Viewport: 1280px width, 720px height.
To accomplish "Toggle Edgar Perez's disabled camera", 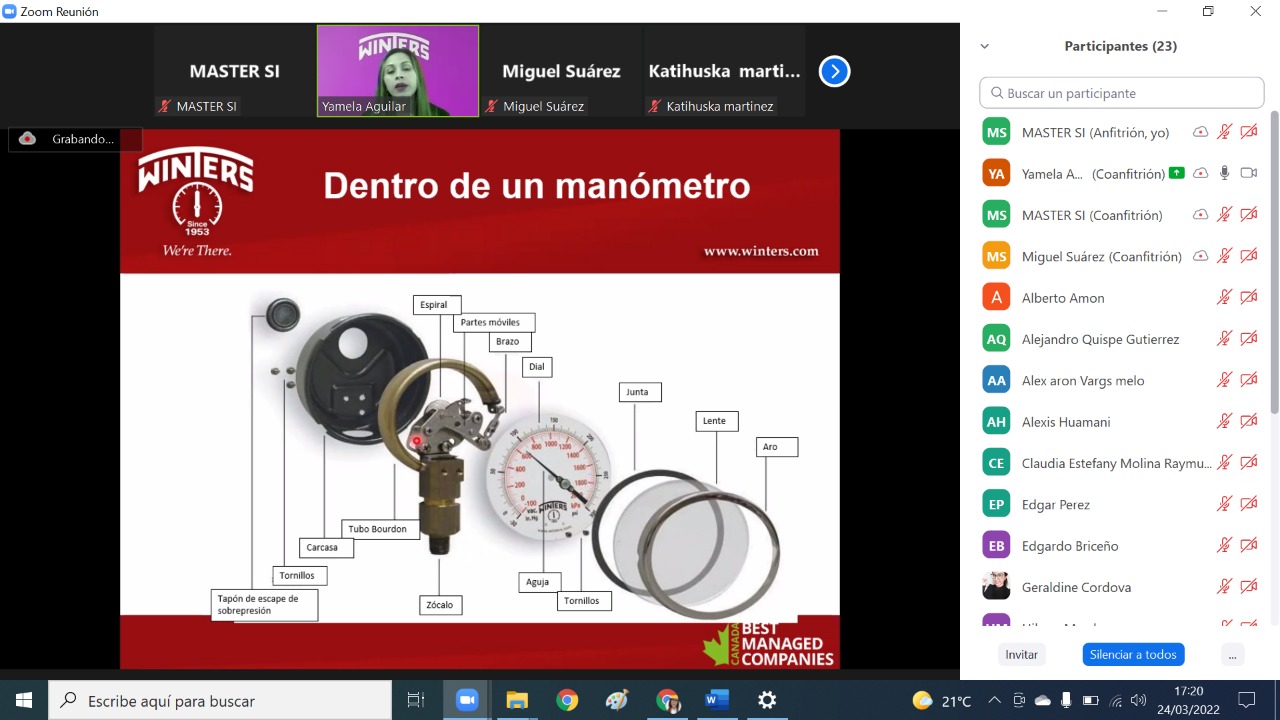I will tap(1248, 504).
